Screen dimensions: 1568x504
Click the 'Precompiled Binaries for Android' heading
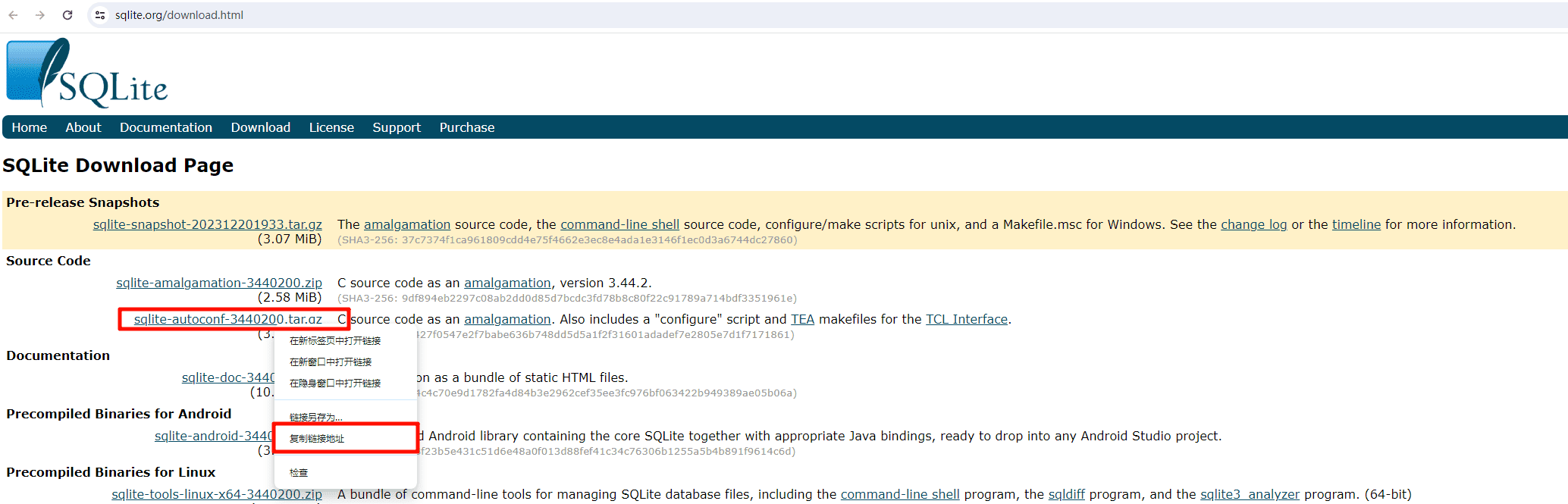119,414
